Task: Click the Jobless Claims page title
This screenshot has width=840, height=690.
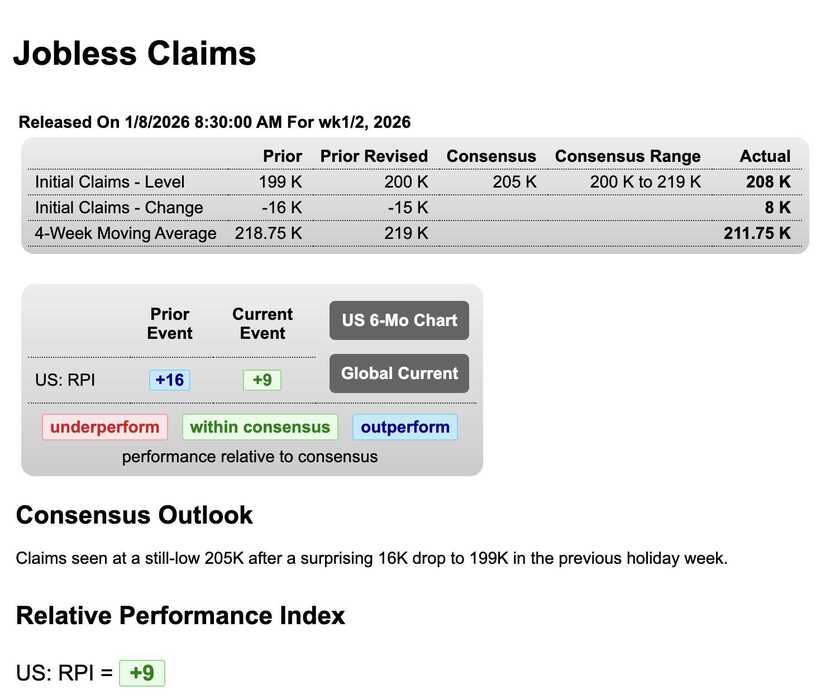Action: [x=135, y=53]
